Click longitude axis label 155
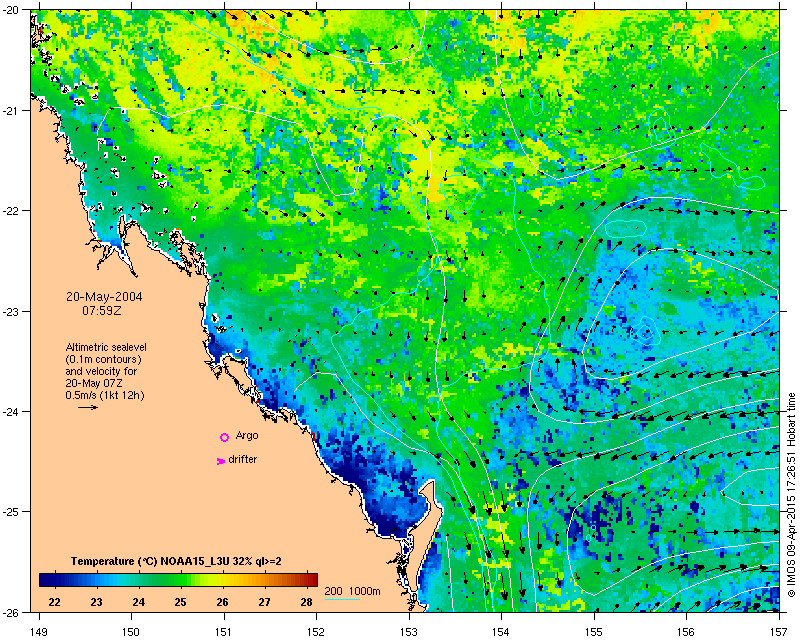 click(x=594, y=632)
